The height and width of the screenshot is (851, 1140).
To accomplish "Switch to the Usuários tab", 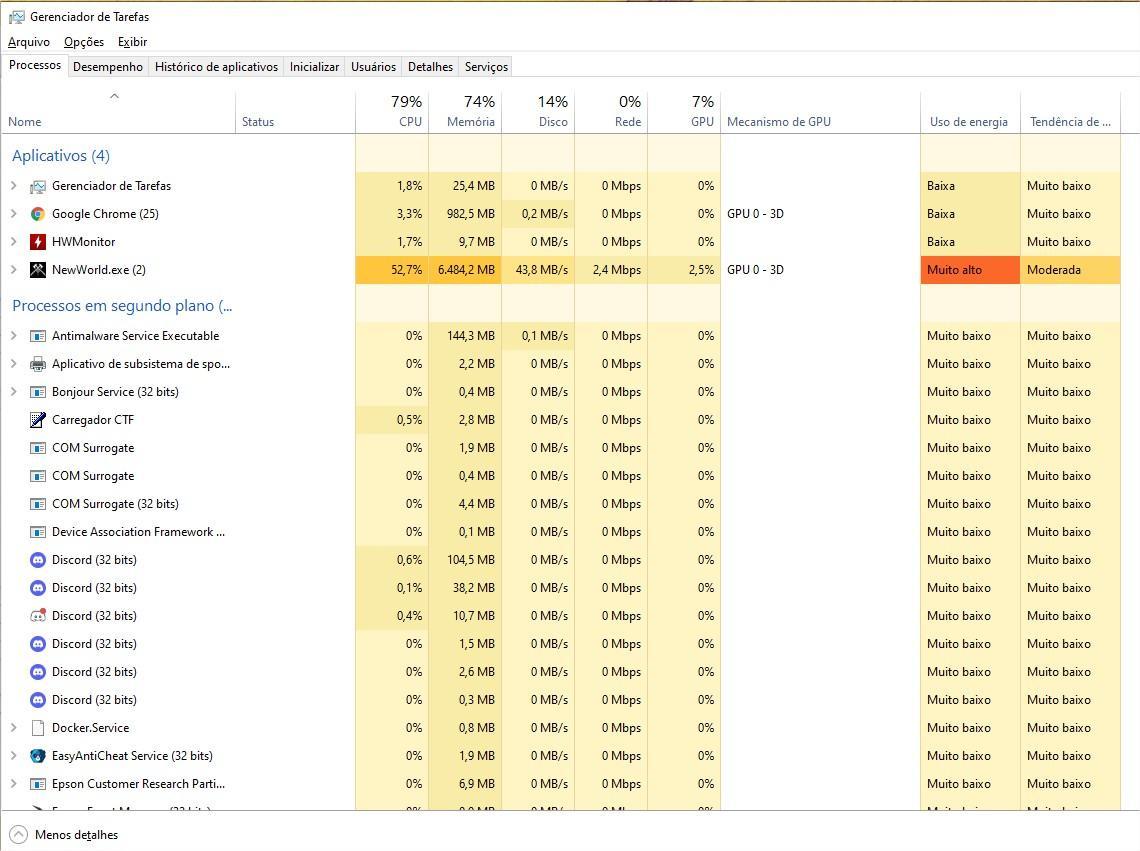I will [373, 67].
